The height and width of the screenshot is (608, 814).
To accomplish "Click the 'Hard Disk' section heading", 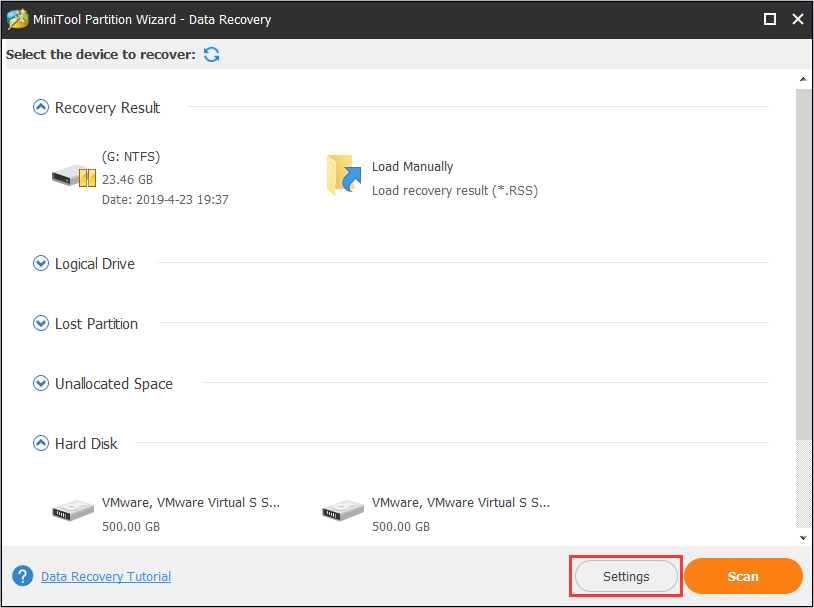I will (86, 444).
